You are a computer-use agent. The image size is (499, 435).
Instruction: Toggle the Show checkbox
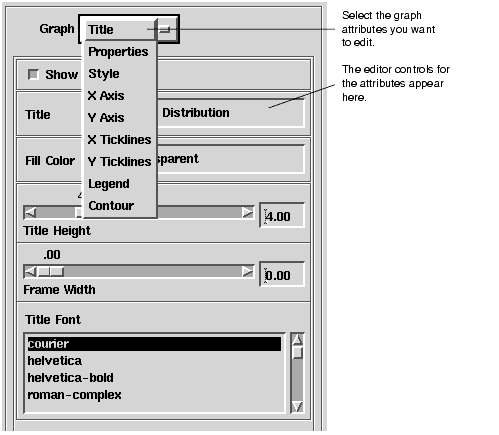coord(33,74)
